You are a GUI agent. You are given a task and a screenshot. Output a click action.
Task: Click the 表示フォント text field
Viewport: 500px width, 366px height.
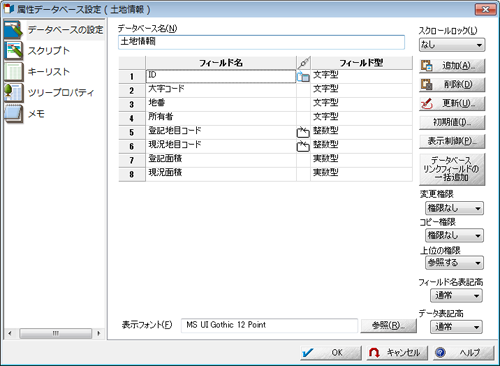pyautogui.click(x=269, y=325)
